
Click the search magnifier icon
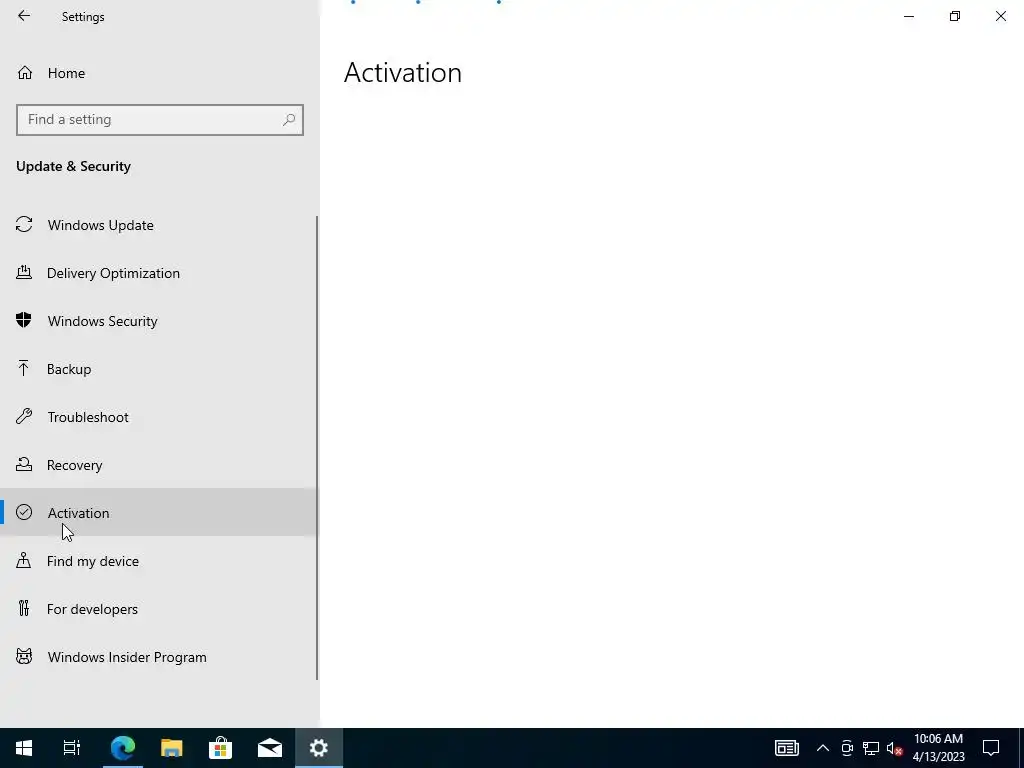coord(289,120)
